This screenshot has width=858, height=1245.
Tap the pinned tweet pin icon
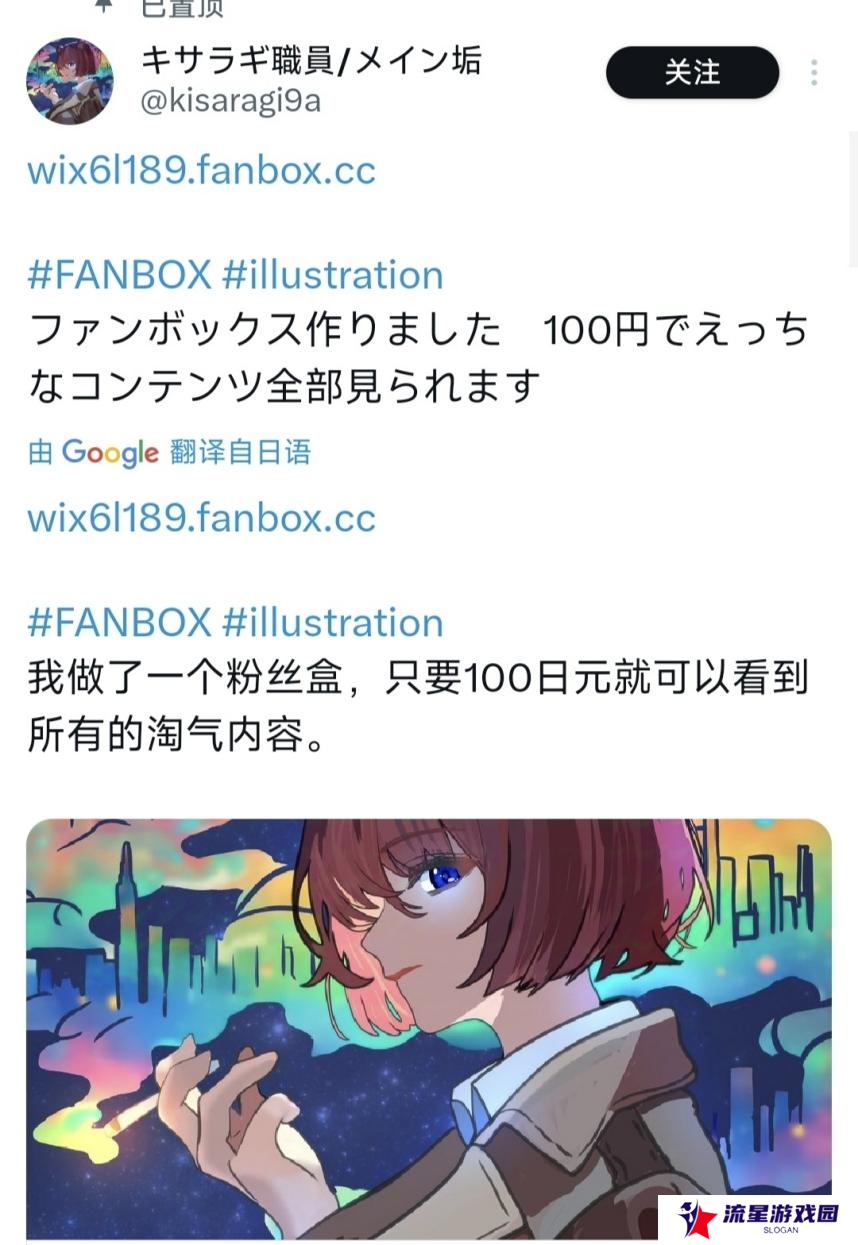tap(103, 5)
